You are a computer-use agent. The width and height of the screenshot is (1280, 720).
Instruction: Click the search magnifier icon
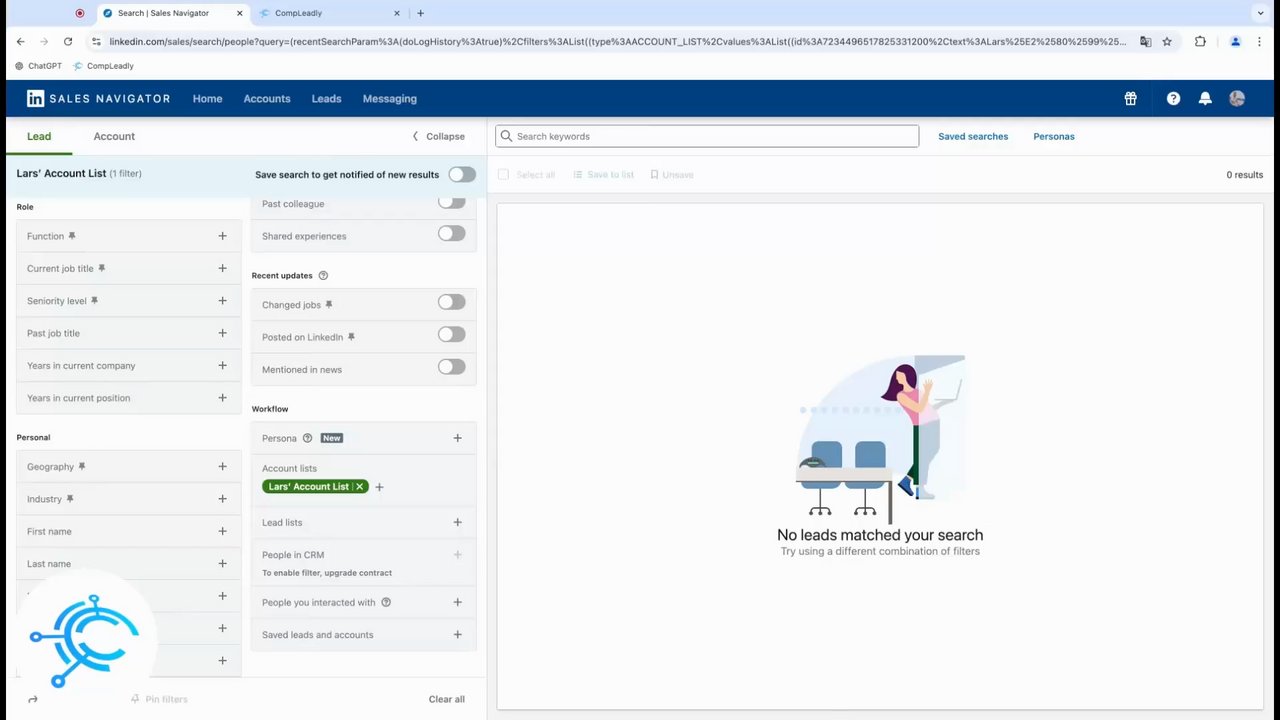coord(507,136)
